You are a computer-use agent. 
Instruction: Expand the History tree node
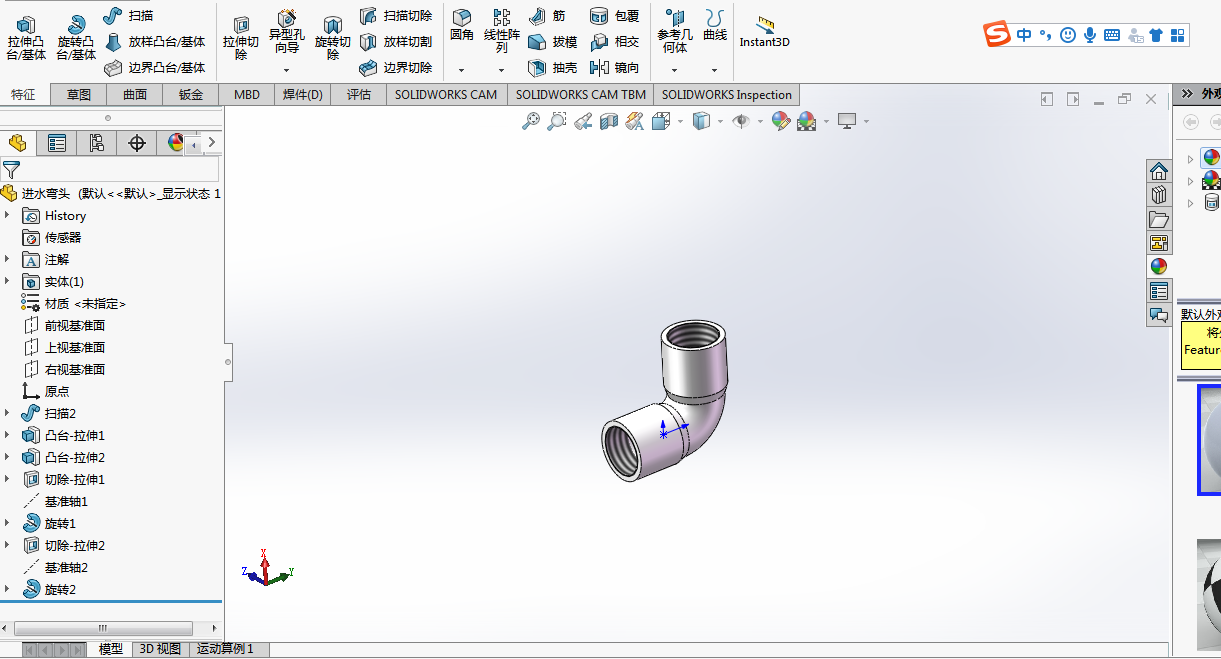[7, 215]
